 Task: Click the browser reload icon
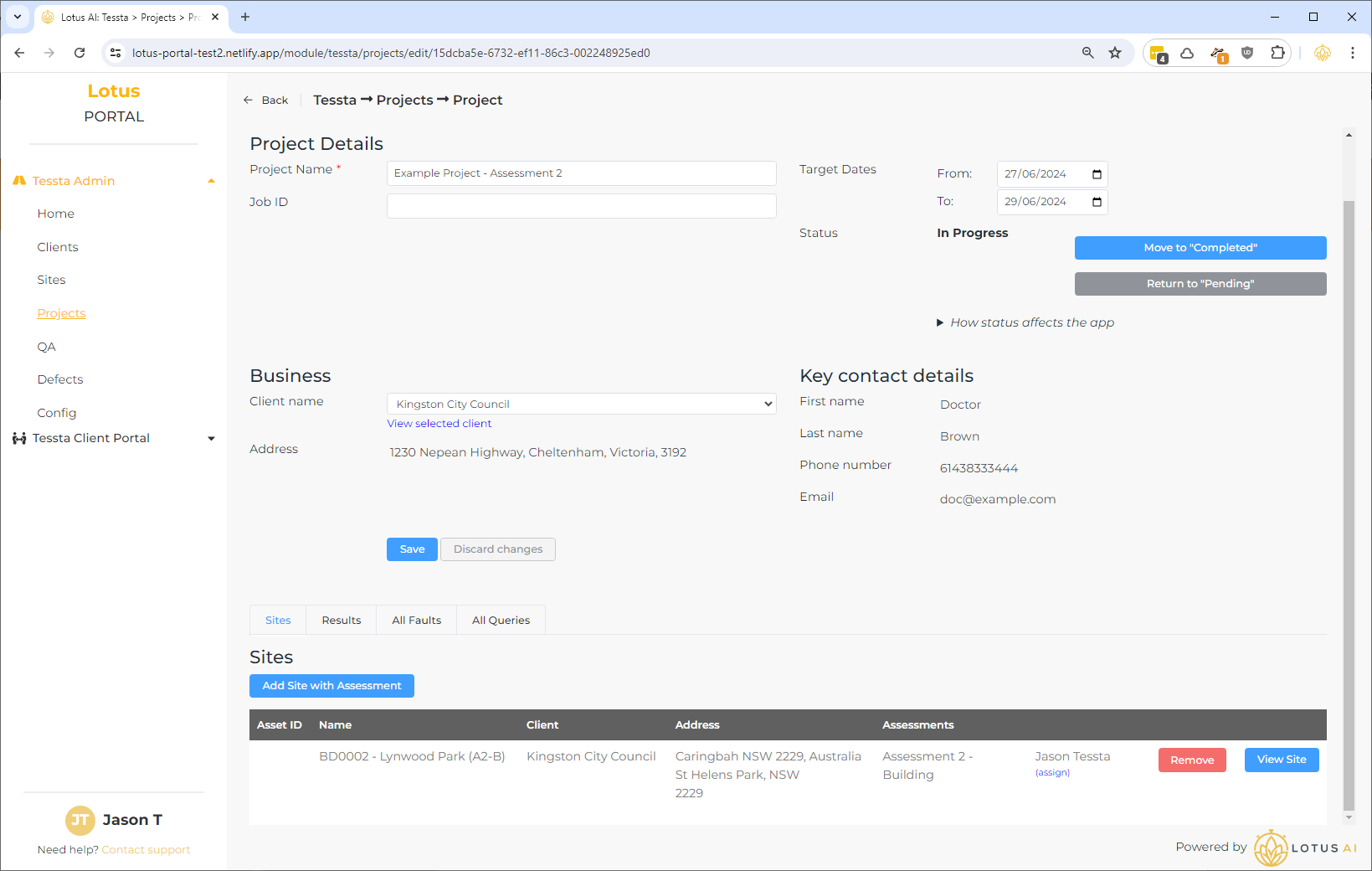coord(80,53)
